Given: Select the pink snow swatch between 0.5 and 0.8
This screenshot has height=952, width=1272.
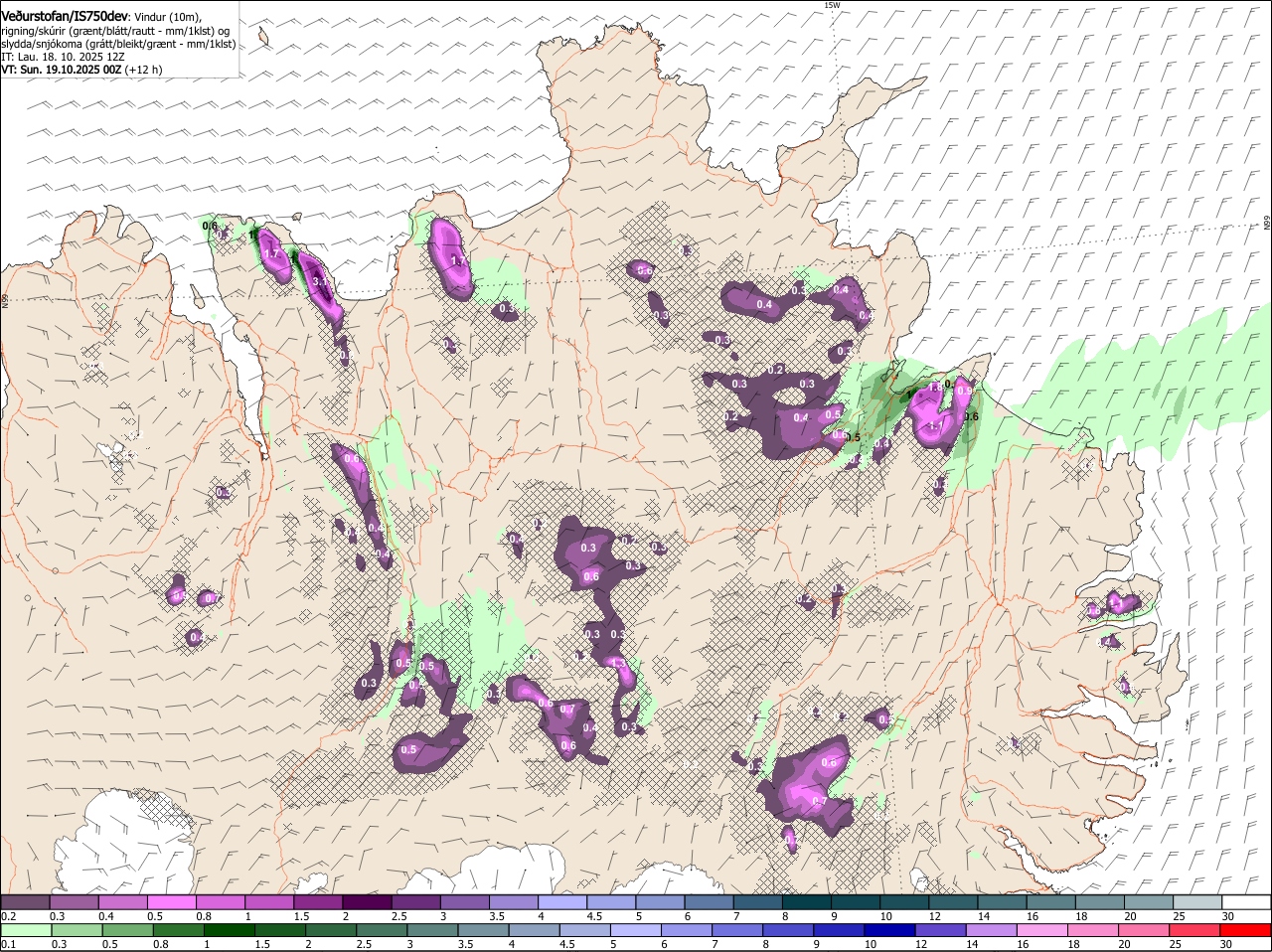Looking at the screenshot, I should pyautogui.click(x=171, y=901).
